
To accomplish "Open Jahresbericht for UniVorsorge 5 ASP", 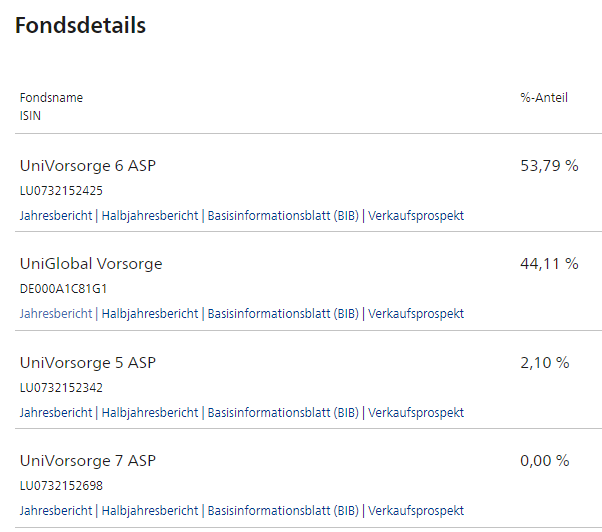I will [x=56, y=413].
